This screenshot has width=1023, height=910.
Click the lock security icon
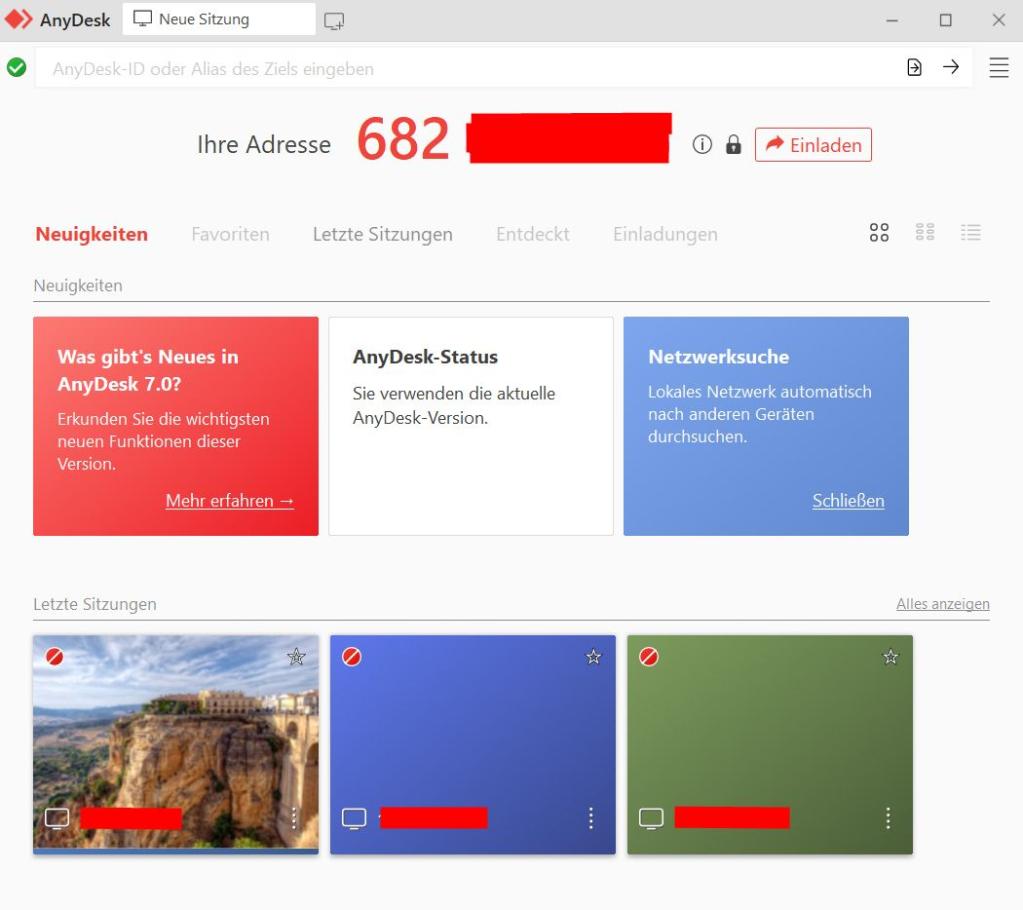point(733,145)
